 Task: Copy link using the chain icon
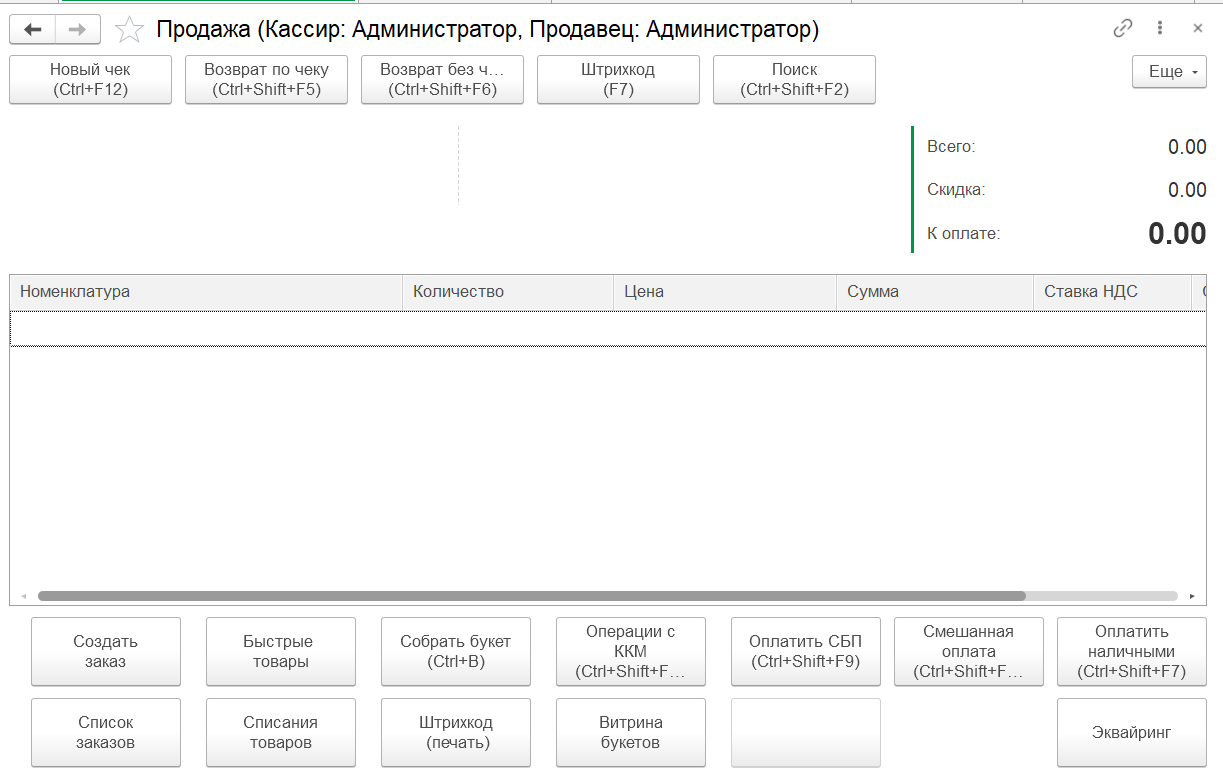1123,29
